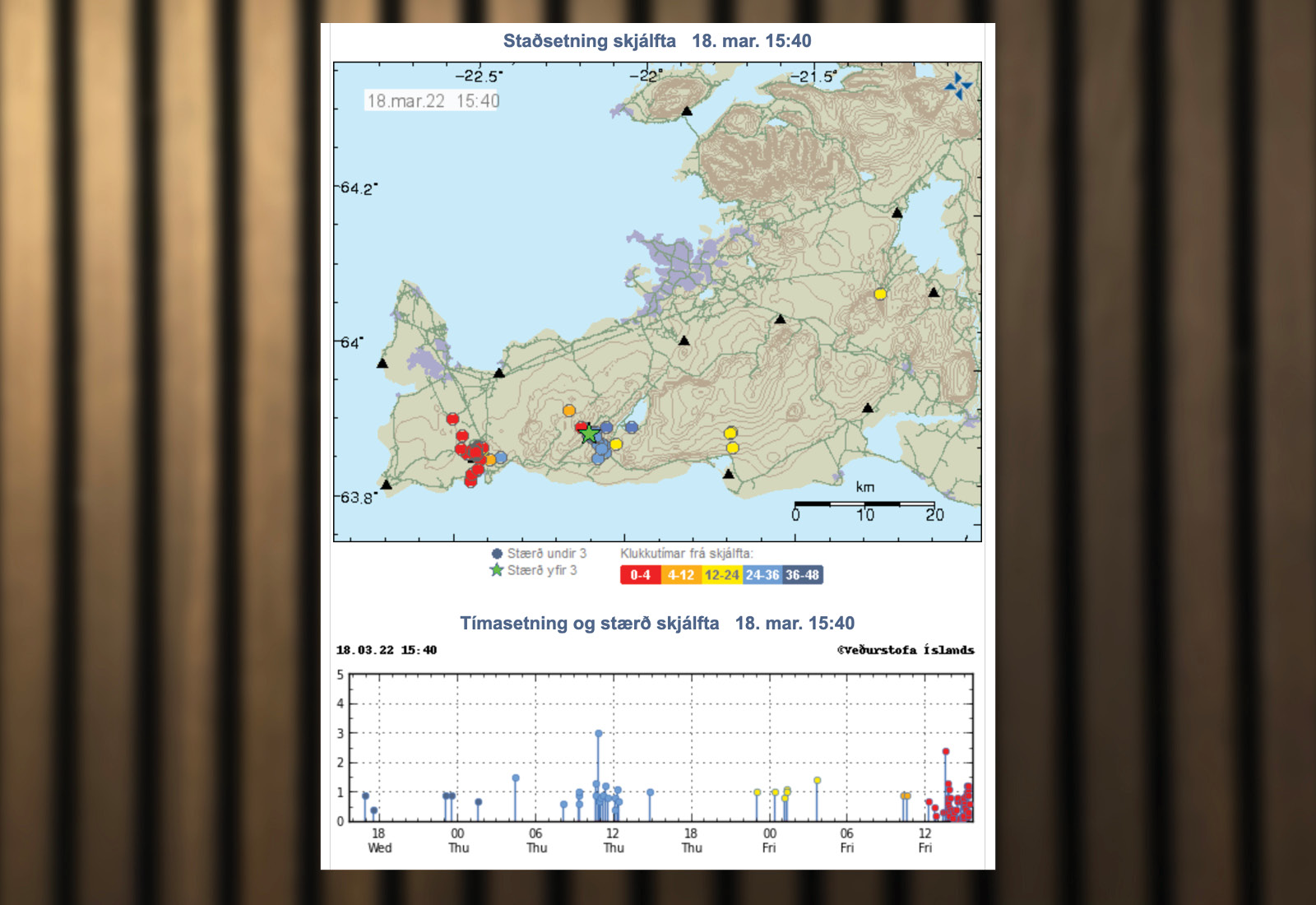Click the red magnitude 2.4 Friday chart marker
Screen dimensions: 1316x905
(x=946, y=751)
